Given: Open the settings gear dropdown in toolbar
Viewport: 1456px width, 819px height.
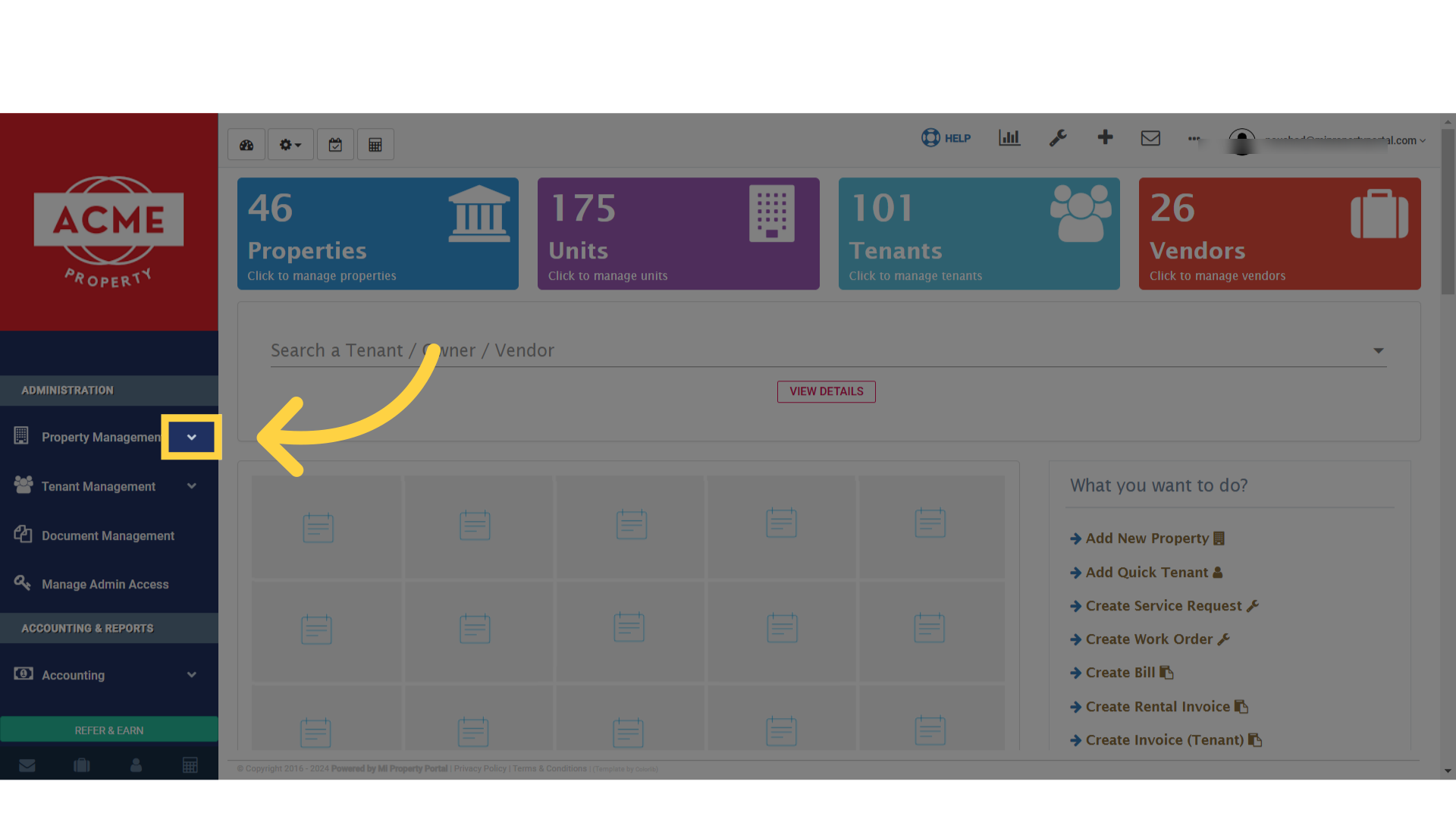Looking at the screenshot, I should [x=290, y=145].
